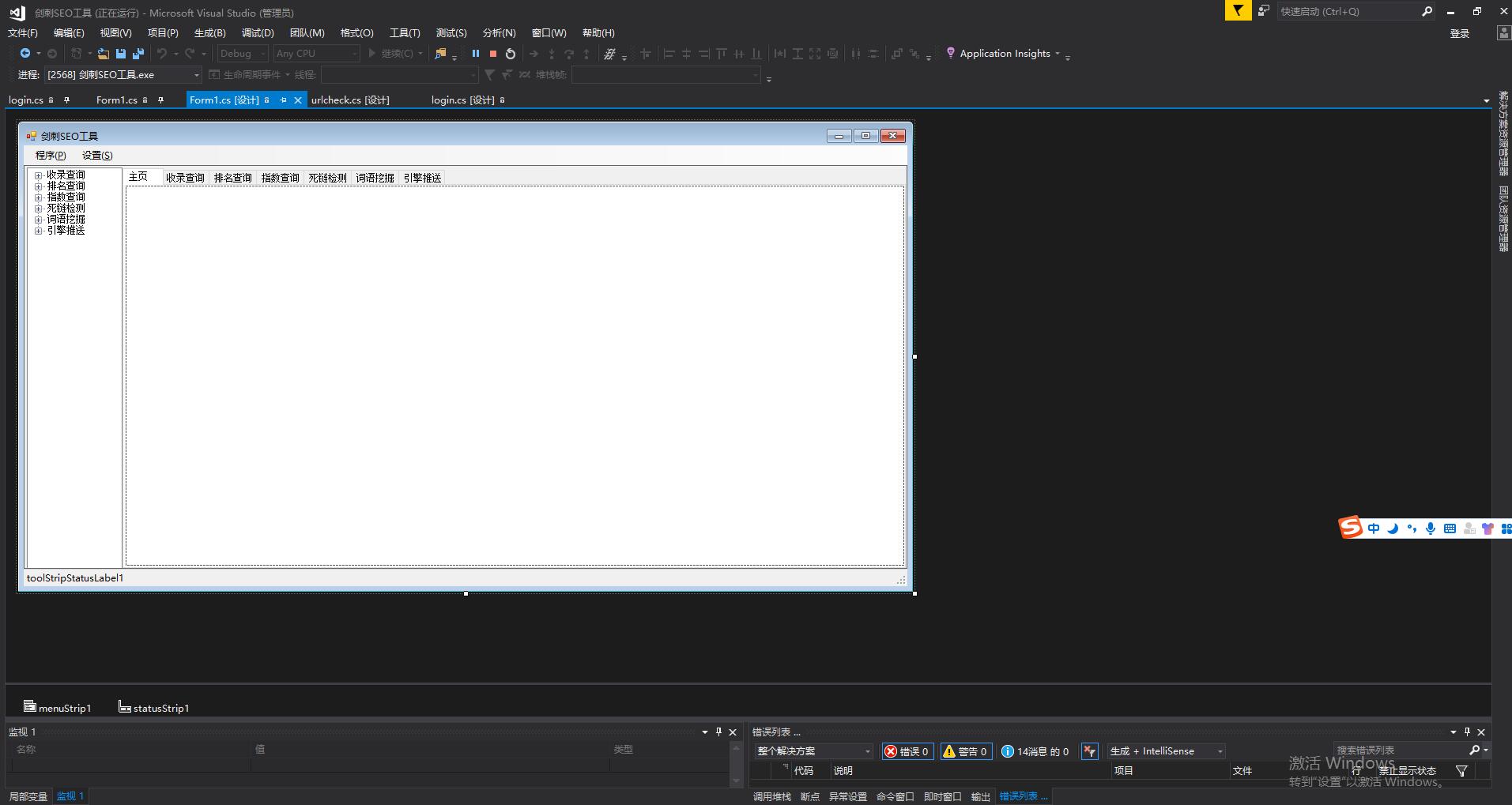Open the form's 设置(S) menu

point(97,156)
